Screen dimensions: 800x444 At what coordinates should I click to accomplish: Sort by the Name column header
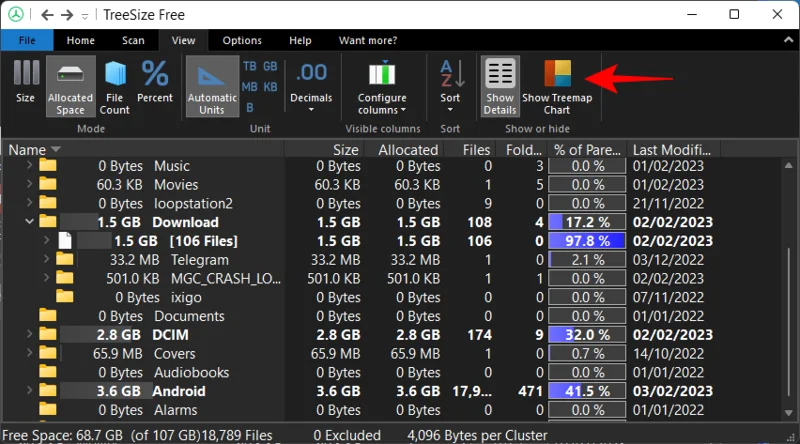point(143,150)
